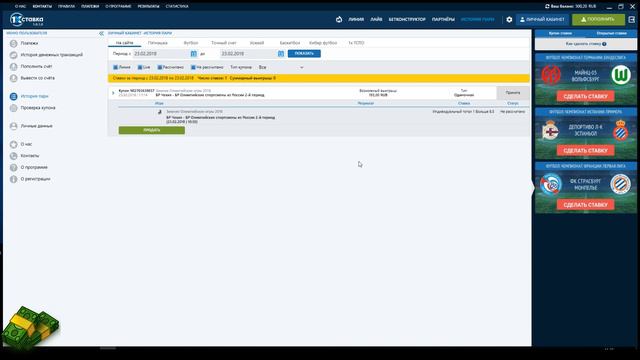Open the СТАТИСТИКА top menu item
The image size is (640, 360).
click(177, 7)
